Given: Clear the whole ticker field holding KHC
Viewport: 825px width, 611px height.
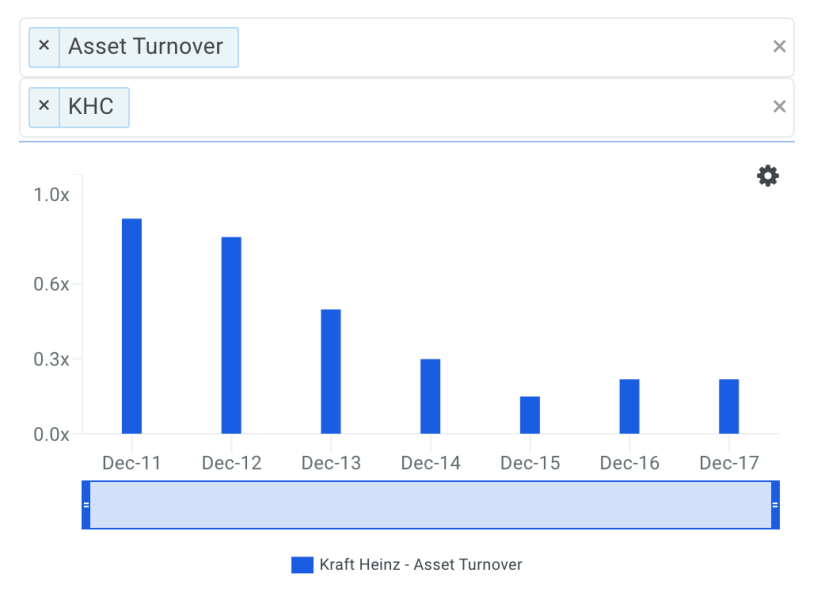Looking at the screenshot, I should click(779, 106).
